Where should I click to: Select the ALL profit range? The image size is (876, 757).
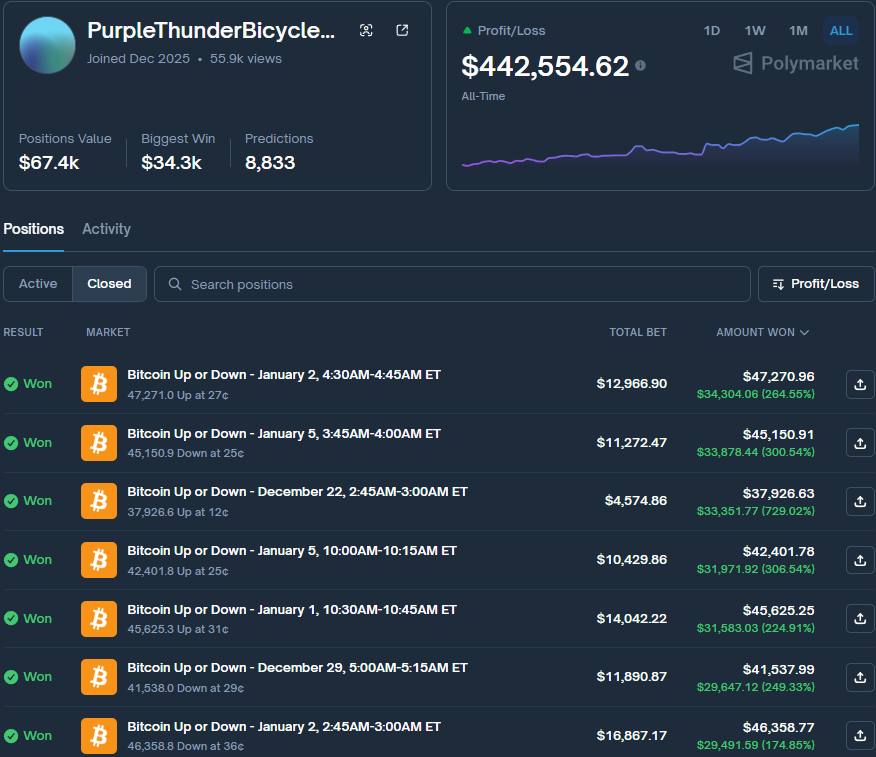[841, 31]
